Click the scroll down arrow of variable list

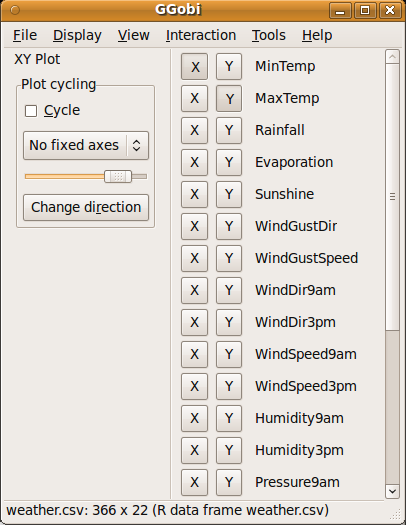(392, 492)
